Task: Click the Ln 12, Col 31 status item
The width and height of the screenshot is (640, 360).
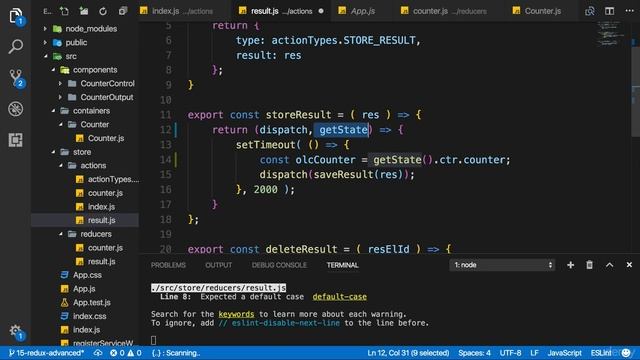Action: tap(408, 353)
